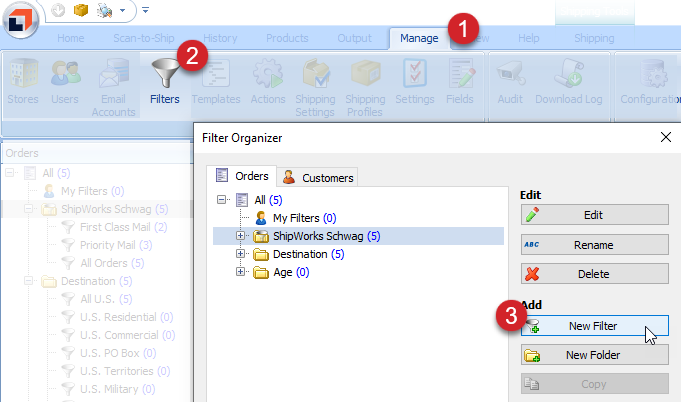Select ShipWorks Schwag row in Filter Organizer
Viewport: 681px width, 402px height.
[358, 236]
